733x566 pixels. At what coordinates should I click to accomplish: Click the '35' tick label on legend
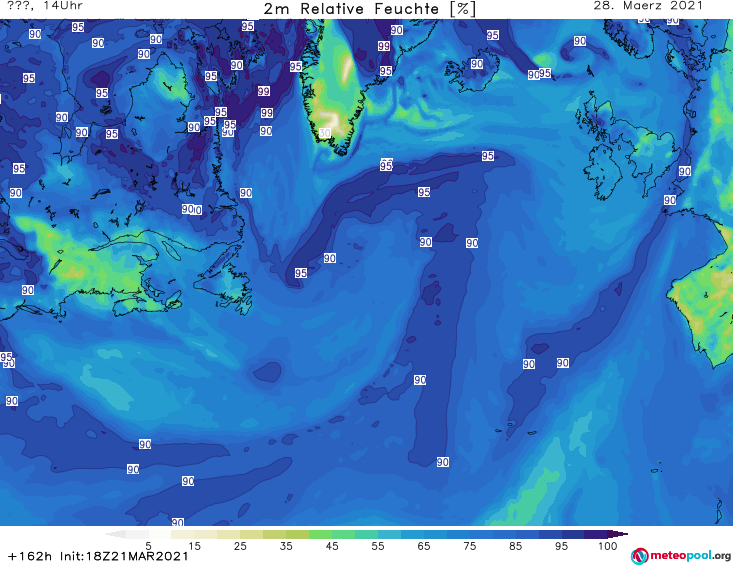click(286, 546)
